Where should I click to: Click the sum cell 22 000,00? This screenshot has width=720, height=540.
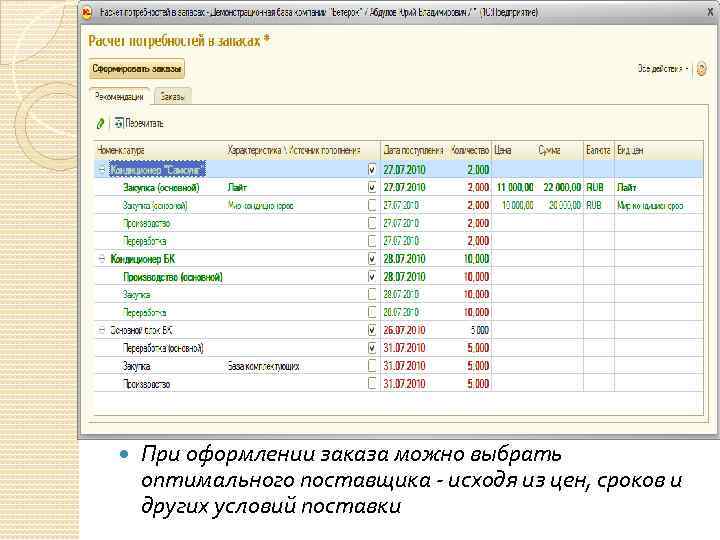(x=562, y=187)
